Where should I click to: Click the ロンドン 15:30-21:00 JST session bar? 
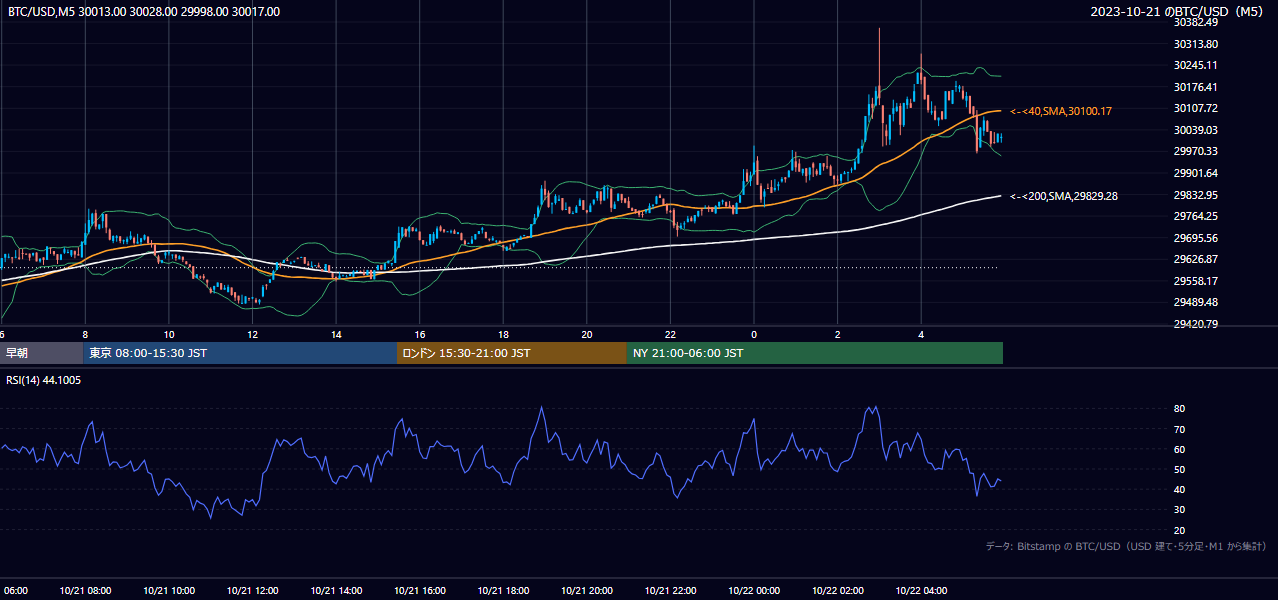click(x=512, y=353)
